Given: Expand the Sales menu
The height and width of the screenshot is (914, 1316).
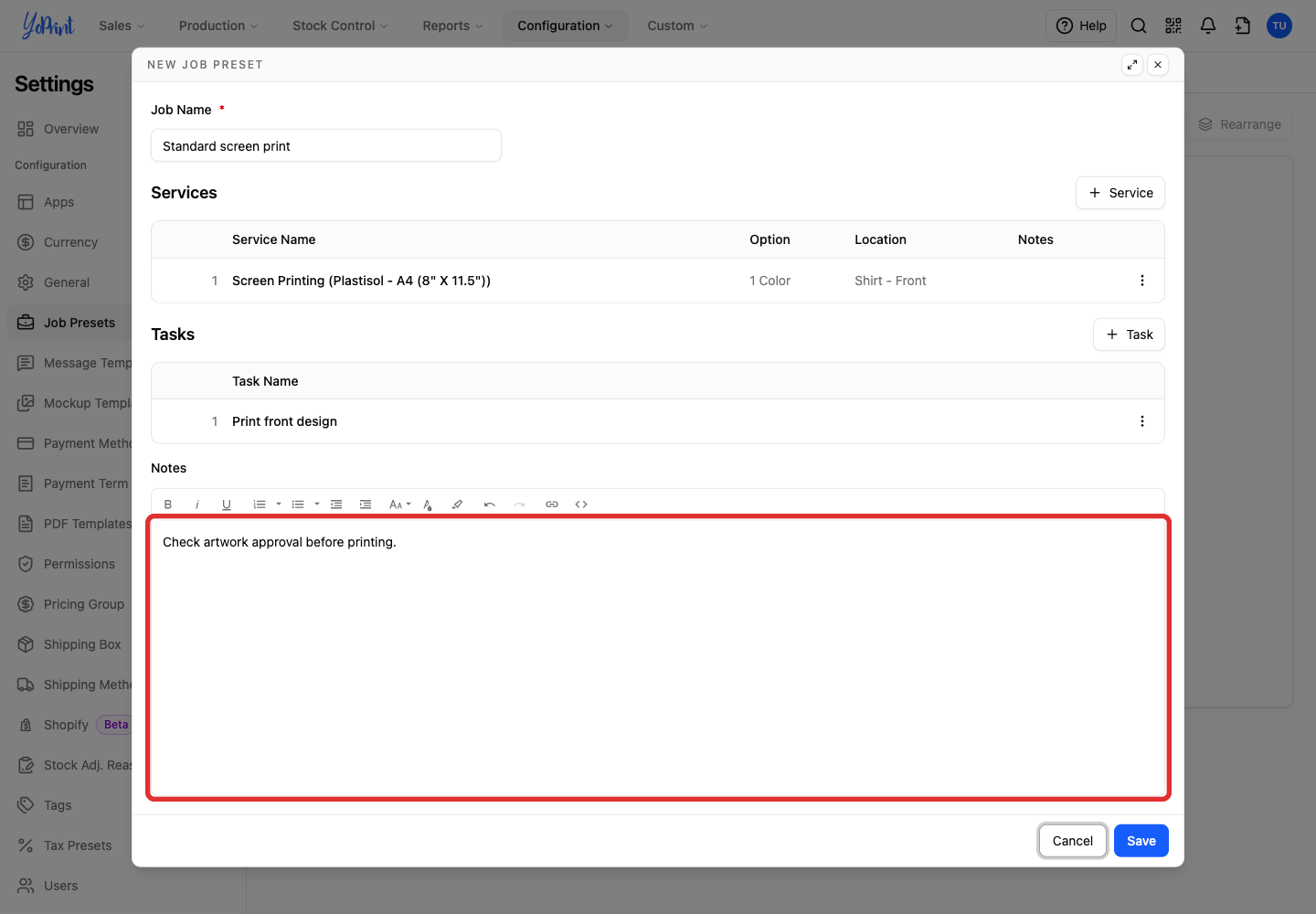Looking at the screenshot, I should pos(122,26).
